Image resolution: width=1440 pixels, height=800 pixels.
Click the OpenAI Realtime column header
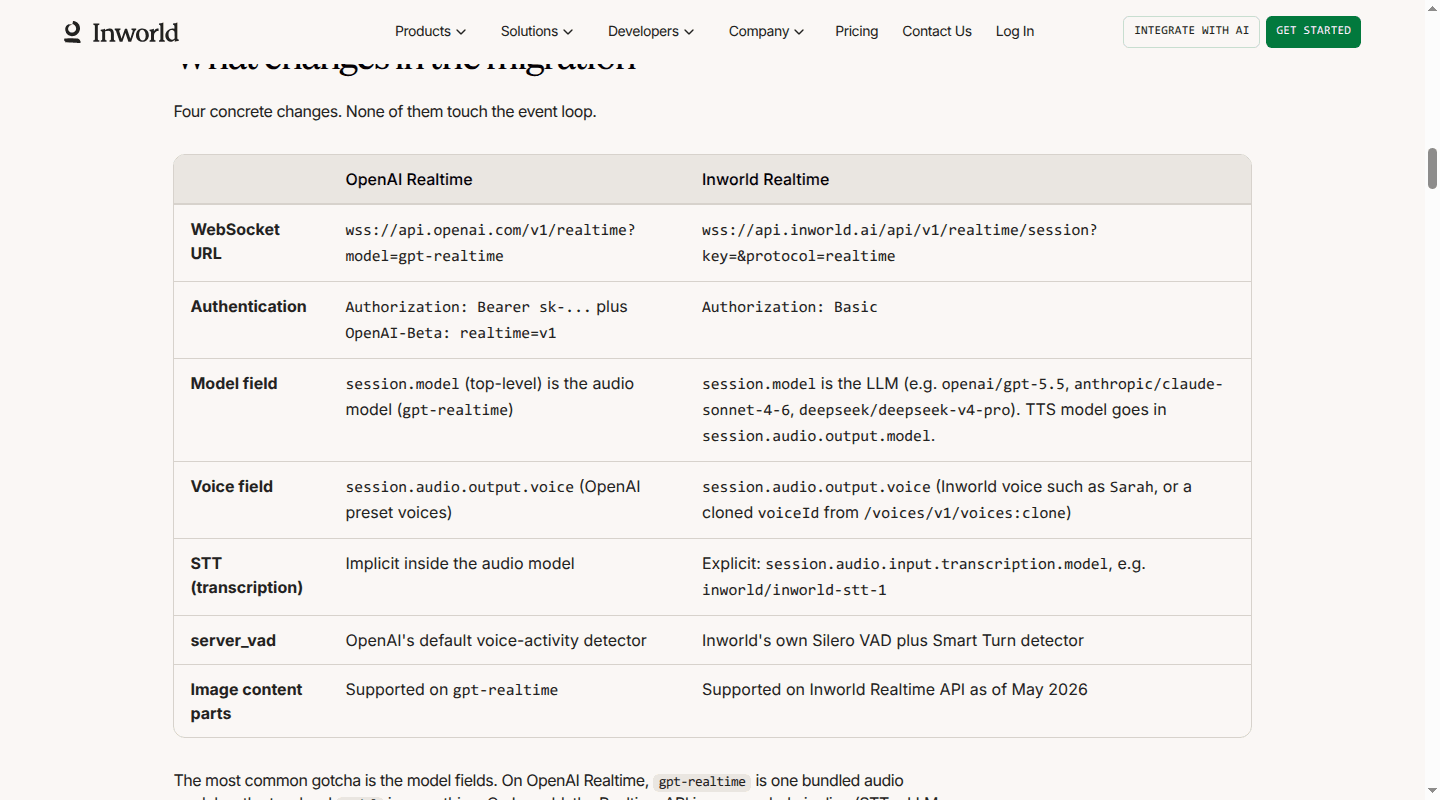[x=409, y=180]
